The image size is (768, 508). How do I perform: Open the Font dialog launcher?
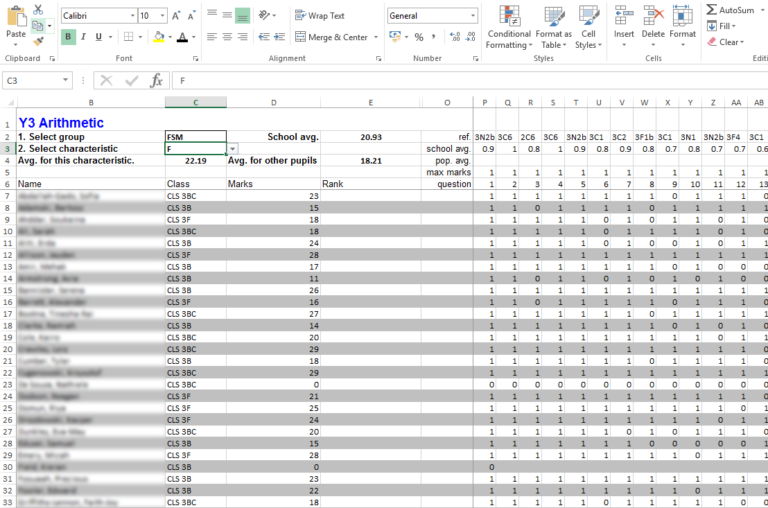(x=195, y=58)
